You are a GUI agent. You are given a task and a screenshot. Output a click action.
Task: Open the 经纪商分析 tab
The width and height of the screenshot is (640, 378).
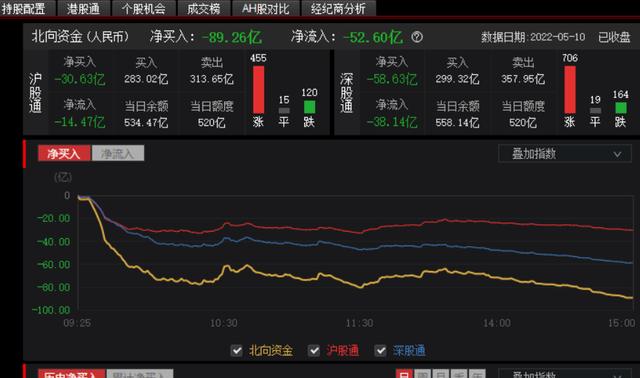click(x=338, y=8)
